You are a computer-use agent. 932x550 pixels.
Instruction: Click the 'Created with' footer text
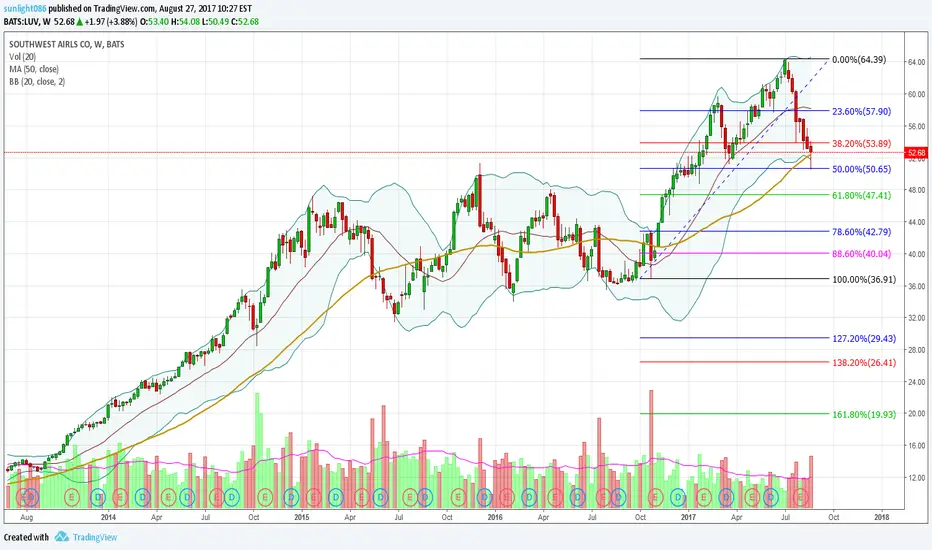coord(26,537)
